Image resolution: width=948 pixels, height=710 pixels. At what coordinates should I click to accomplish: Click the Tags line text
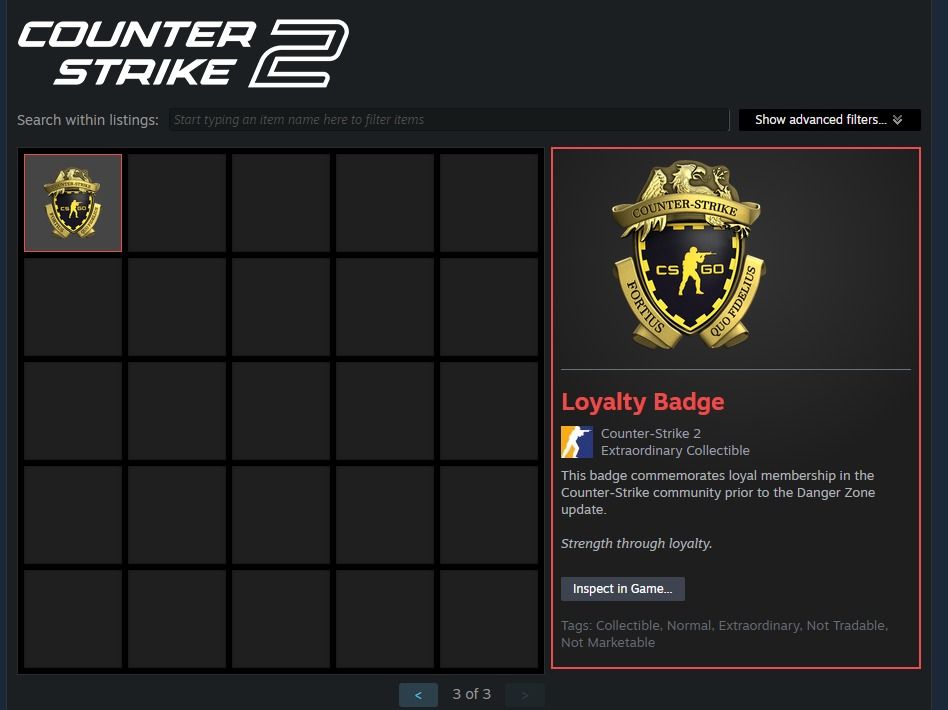coord(724,634)
